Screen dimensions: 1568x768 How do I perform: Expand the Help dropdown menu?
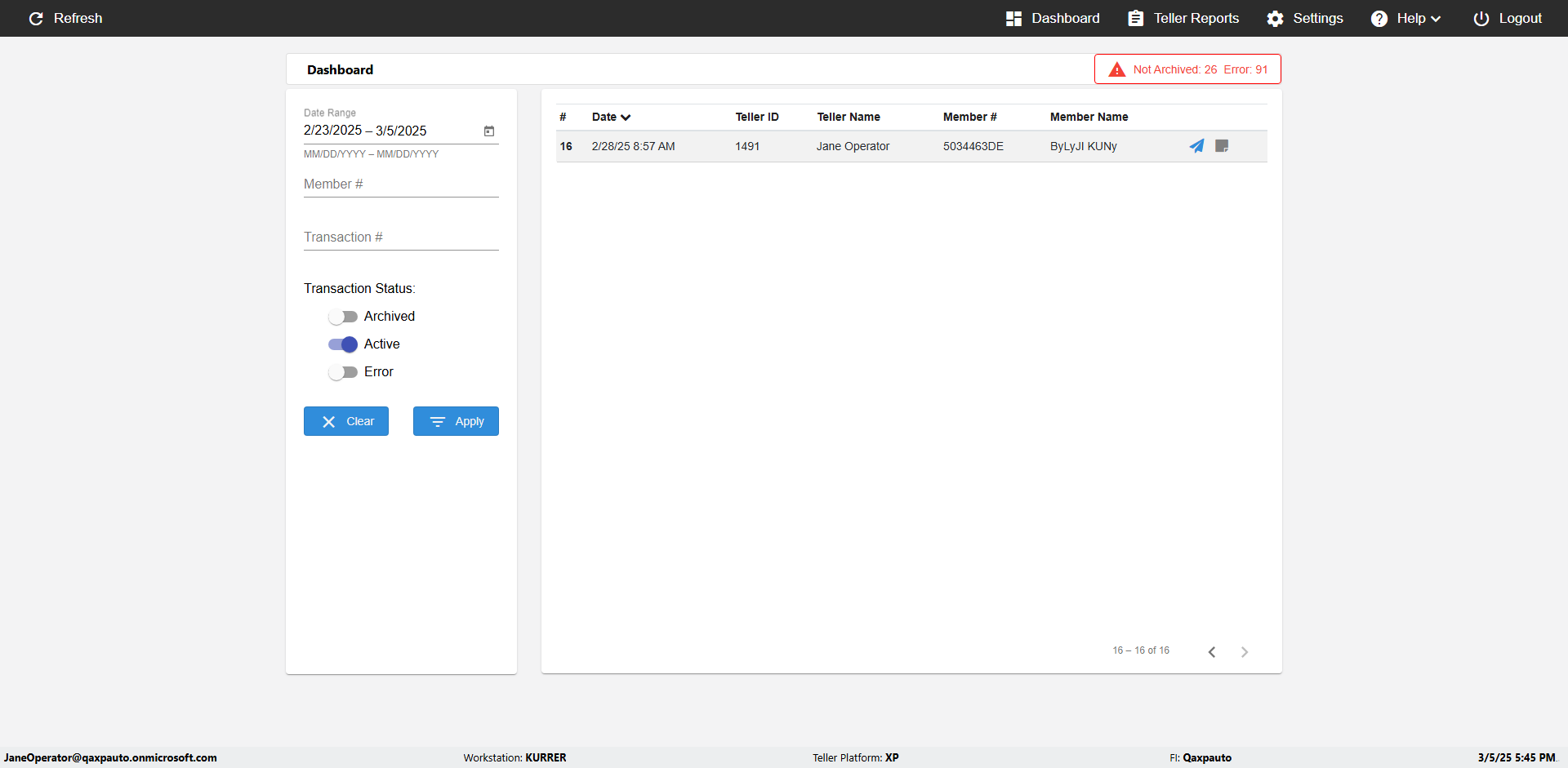[1405, 18]
